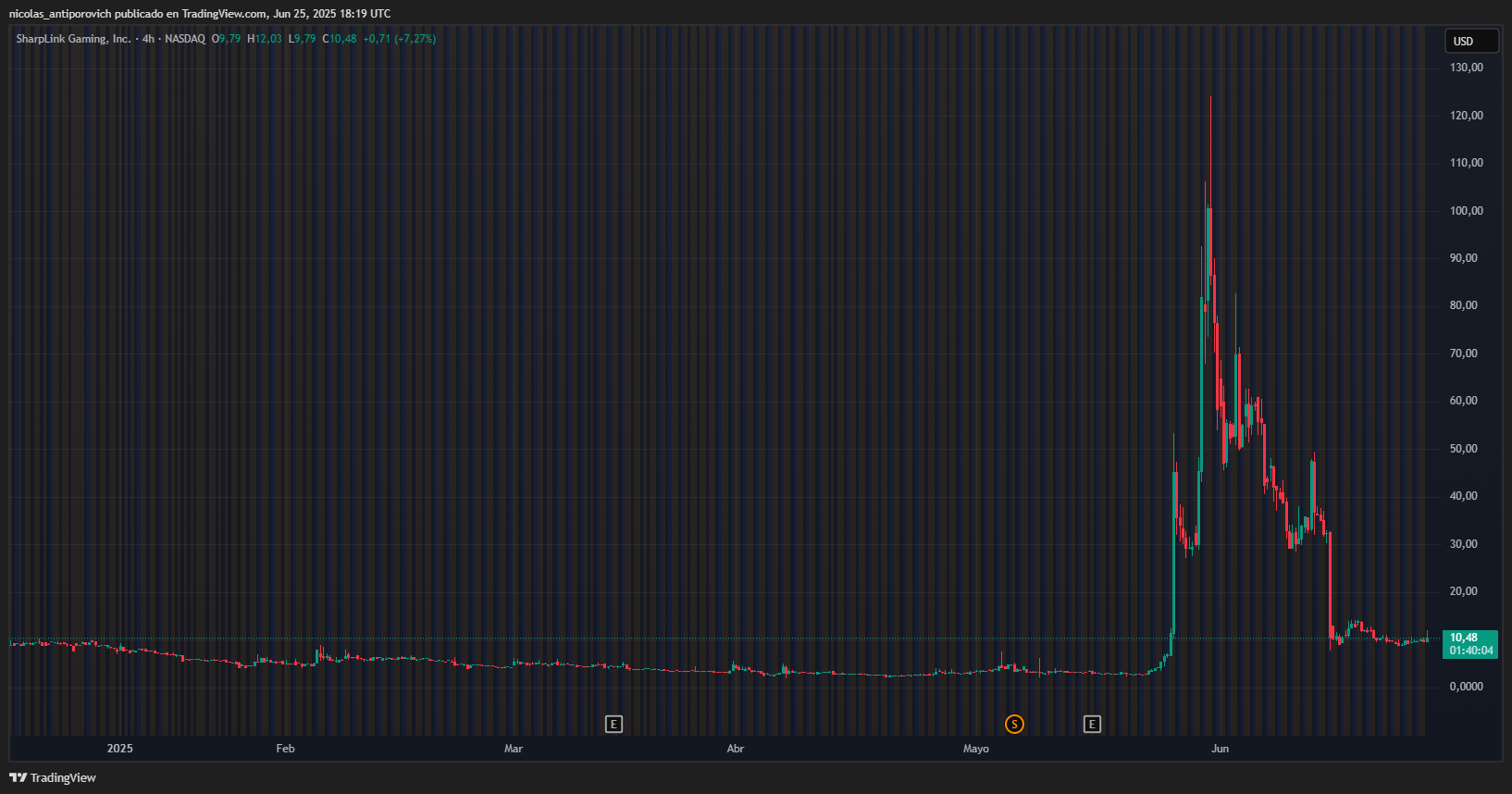Click the C10,48 close value in header

point(340,39)
